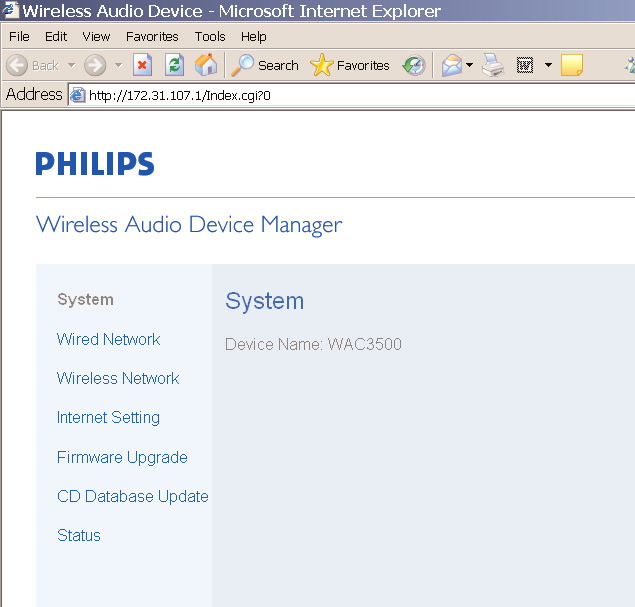The image size is (635, 607).
Task: Click the page icon in Address bar
Action: coord(77,95)
